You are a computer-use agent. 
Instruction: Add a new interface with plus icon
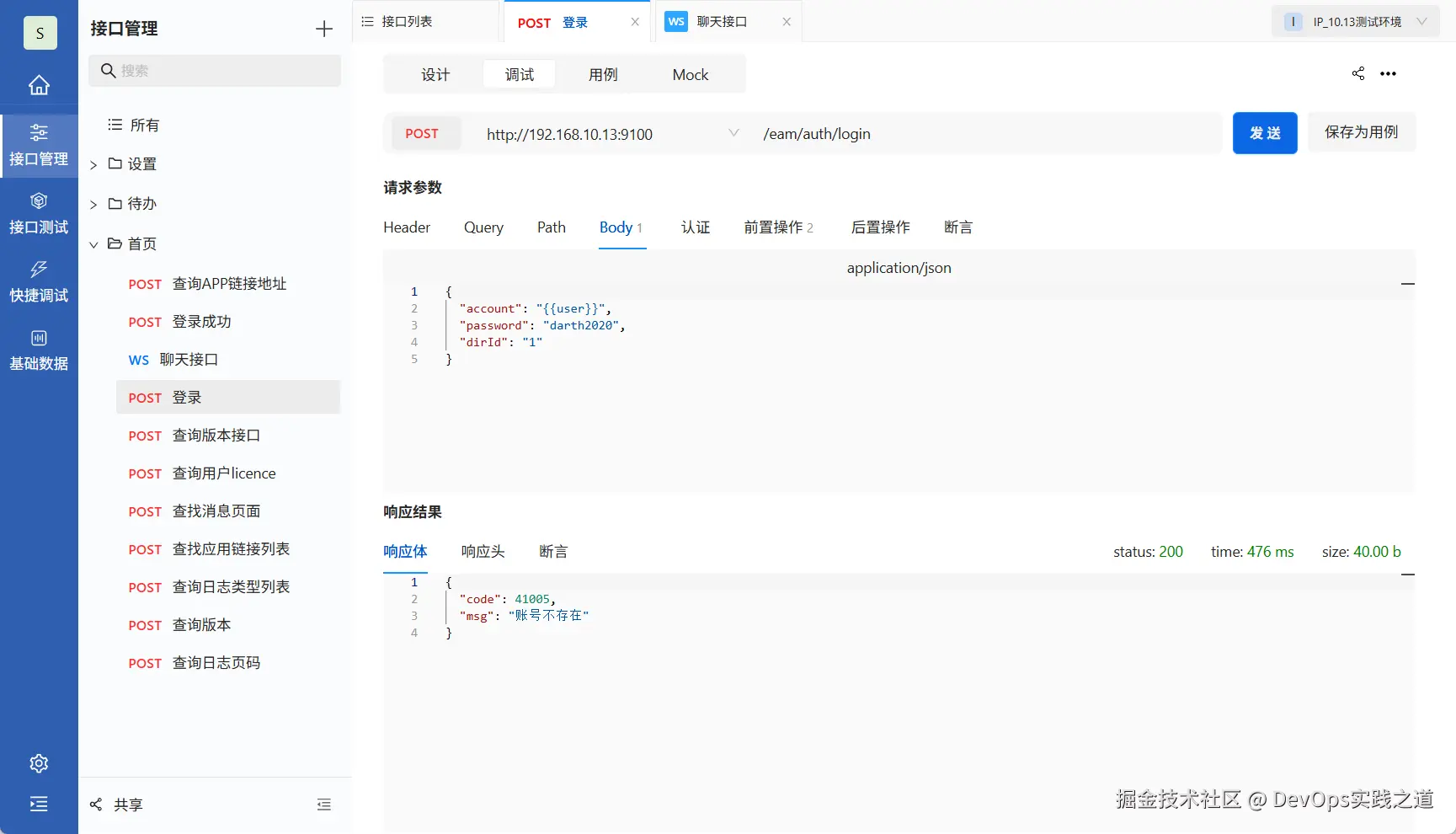click(324, 29)
